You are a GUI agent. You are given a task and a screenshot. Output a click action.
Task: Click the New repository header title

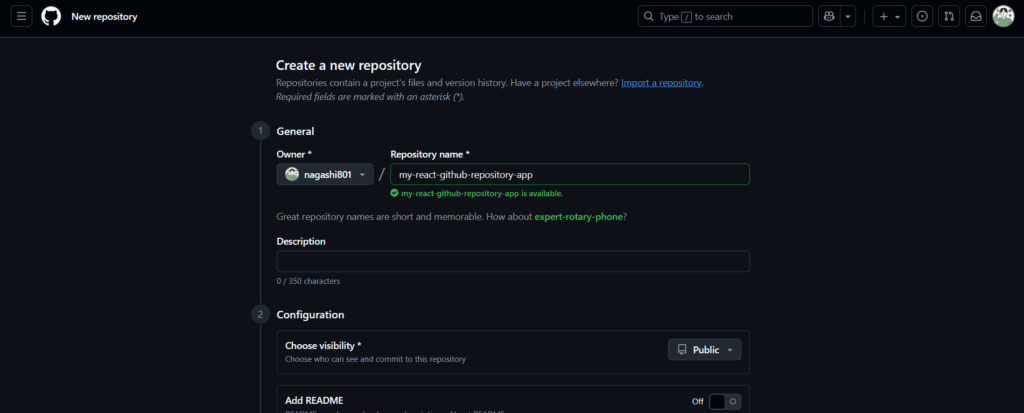(x=104, y=17)
